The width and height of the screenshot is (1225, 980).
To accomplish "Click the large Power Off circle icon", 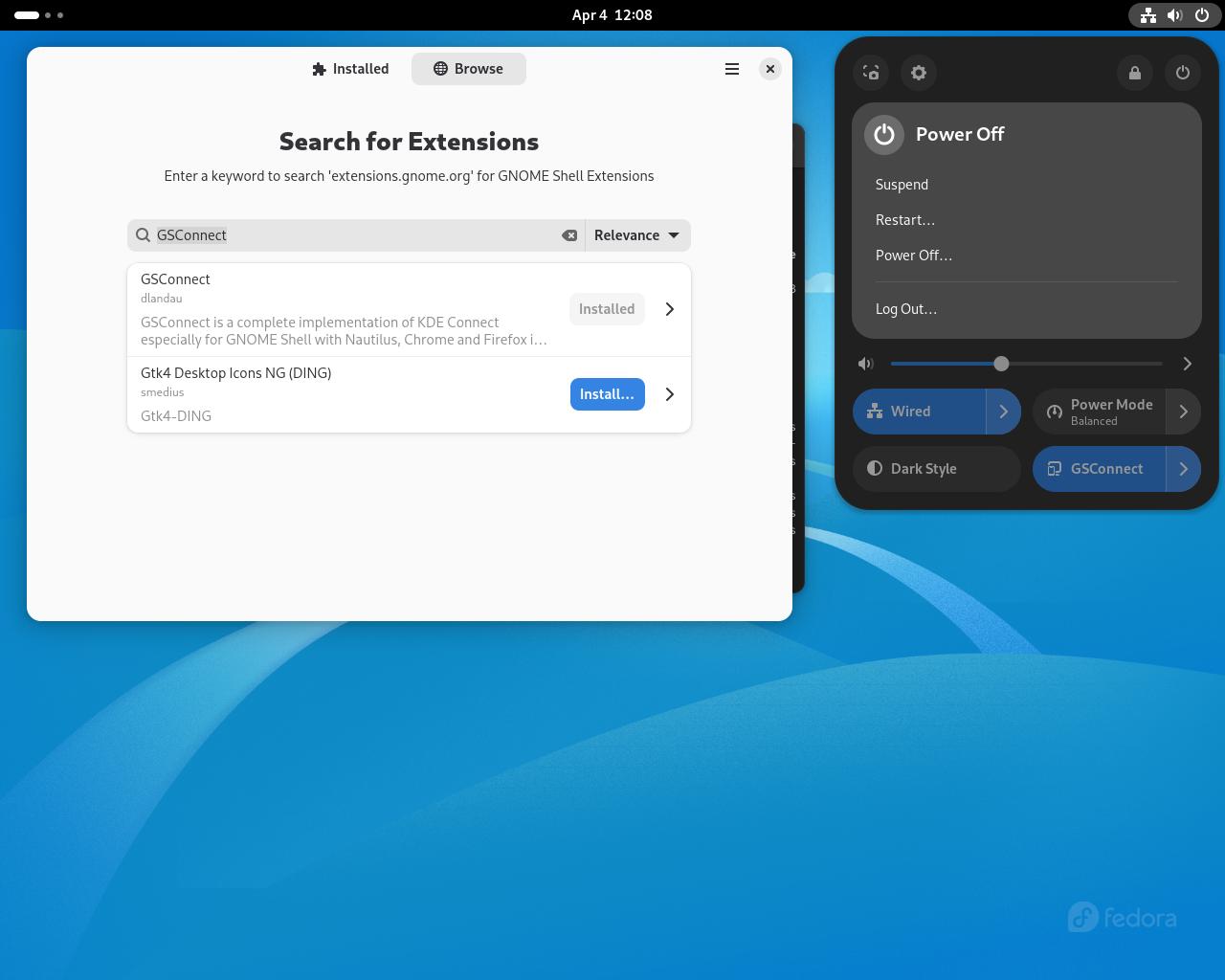I will [884, 134].
